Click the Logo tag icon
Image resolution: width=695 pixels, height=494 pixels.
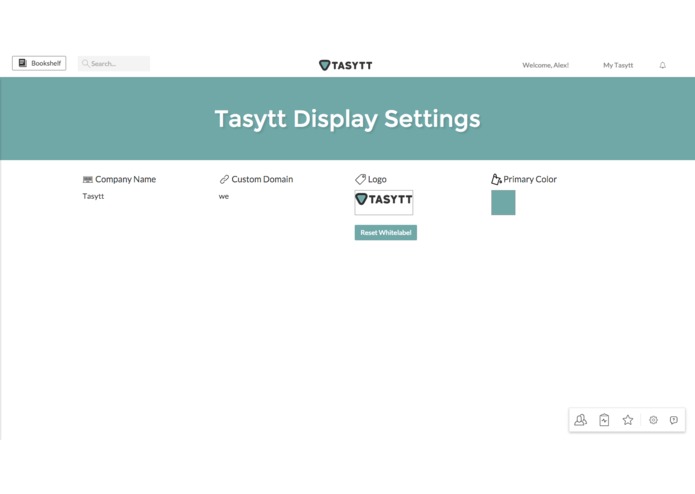click(360, 179)
